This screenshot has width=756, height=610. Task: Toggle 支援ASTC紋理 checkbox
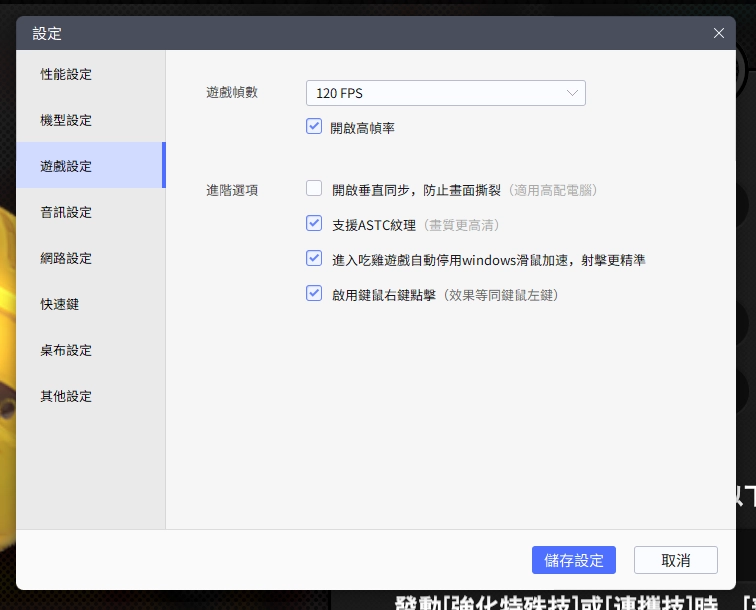[x=314, y=223]
